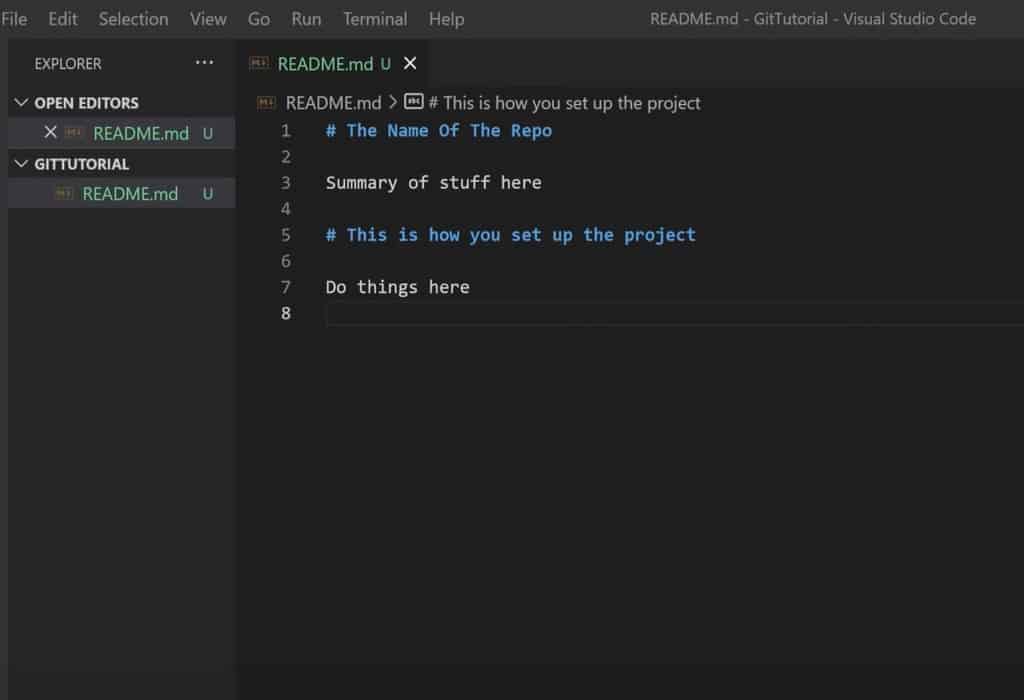Open the Run menu
This screenshot has width=1024, height=700.
(x=306, y=18)
